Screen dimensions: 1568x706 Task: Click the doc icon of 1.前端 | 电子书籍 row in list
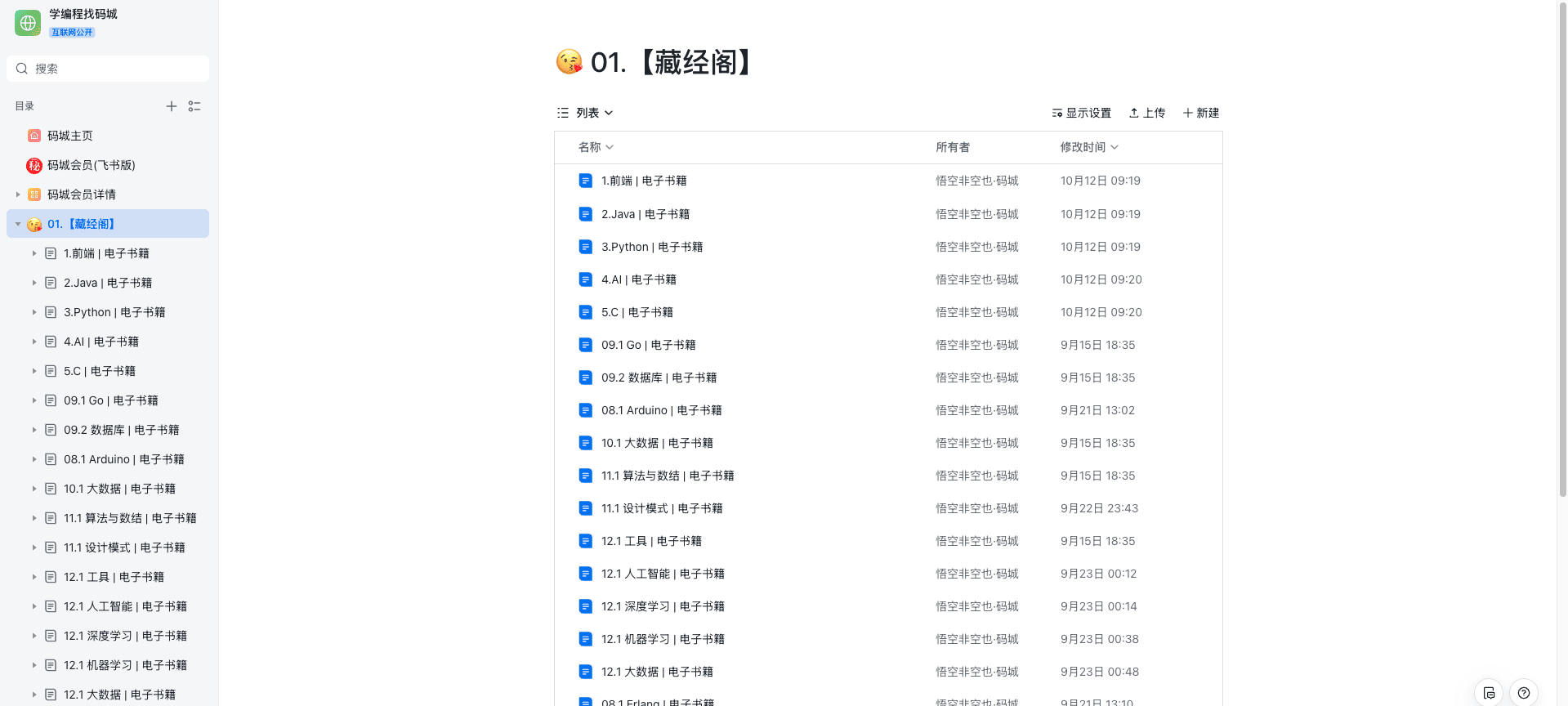[x=585, y=181]
